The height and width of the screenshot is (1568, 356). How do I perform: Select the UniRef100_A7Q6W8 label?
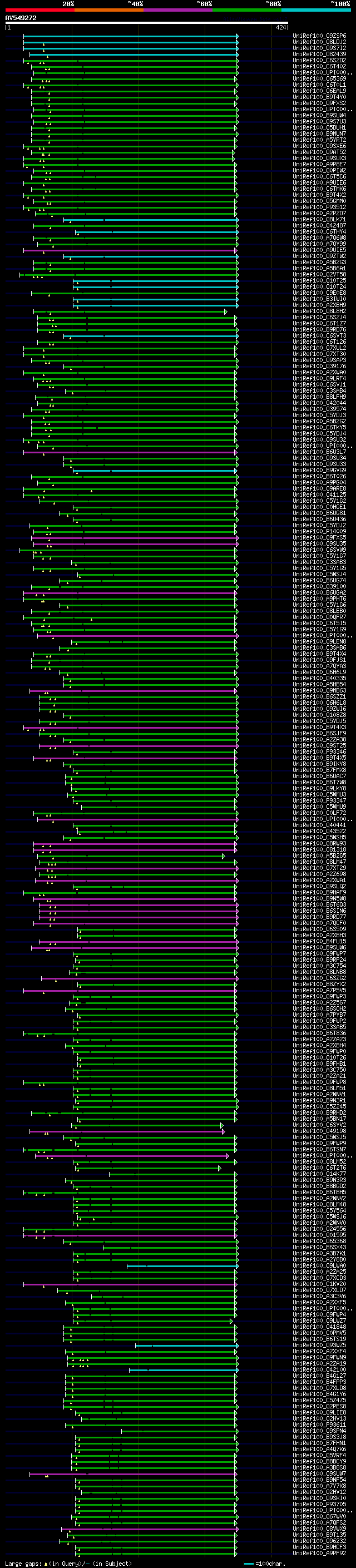(319, 238)
